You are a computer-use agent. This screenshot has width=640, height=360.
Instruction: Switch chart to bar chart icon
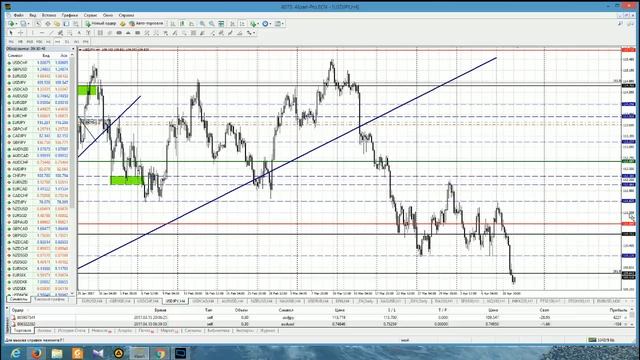(x=173, y=24)
